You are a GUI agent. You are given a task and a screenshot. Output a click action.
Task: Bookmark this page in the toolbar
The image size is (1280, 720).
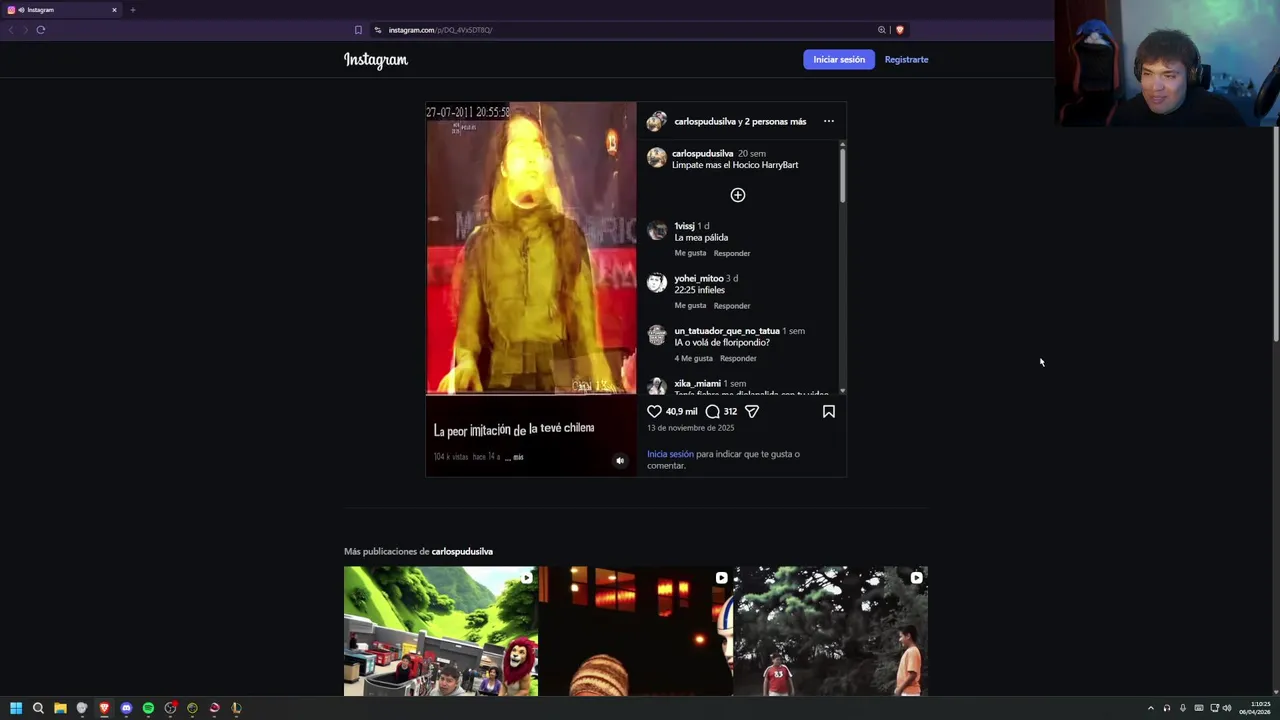pos(358,30)
